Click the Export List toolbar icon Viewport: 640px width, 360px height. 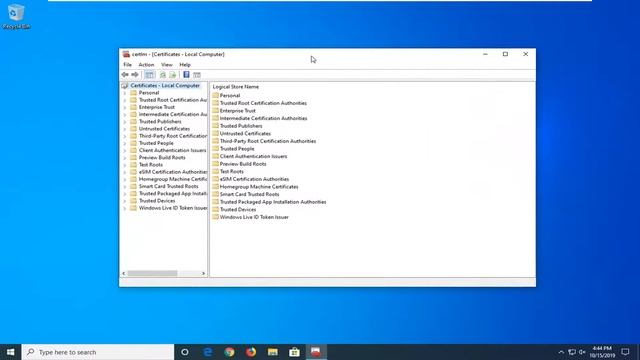(173, 75)
